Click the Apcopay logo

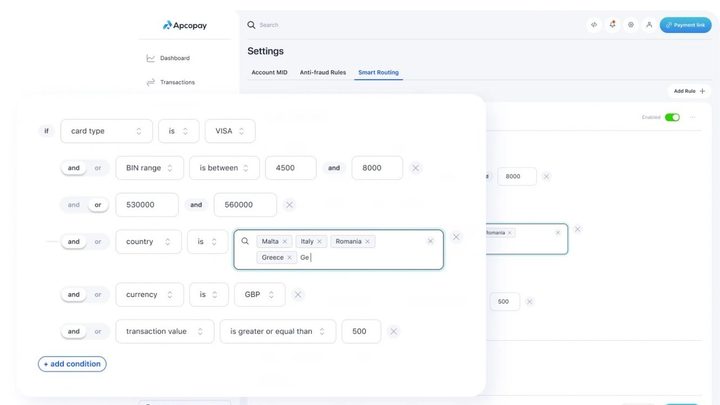(x=185, y=25)
